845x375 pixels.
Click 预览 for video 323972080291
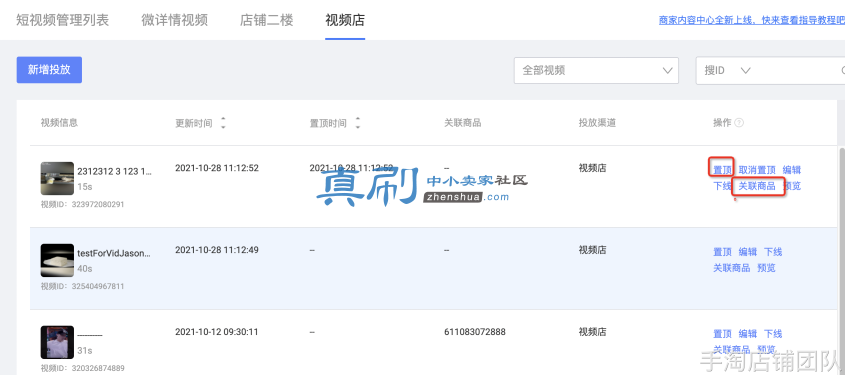coord(792,186)
